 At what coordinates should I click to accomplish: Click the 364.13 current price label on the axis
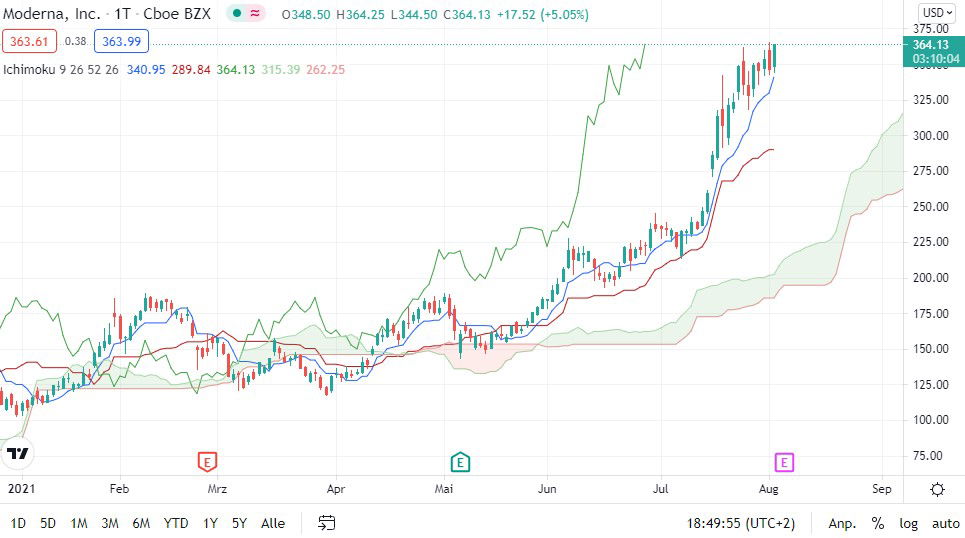click(930, 45)
